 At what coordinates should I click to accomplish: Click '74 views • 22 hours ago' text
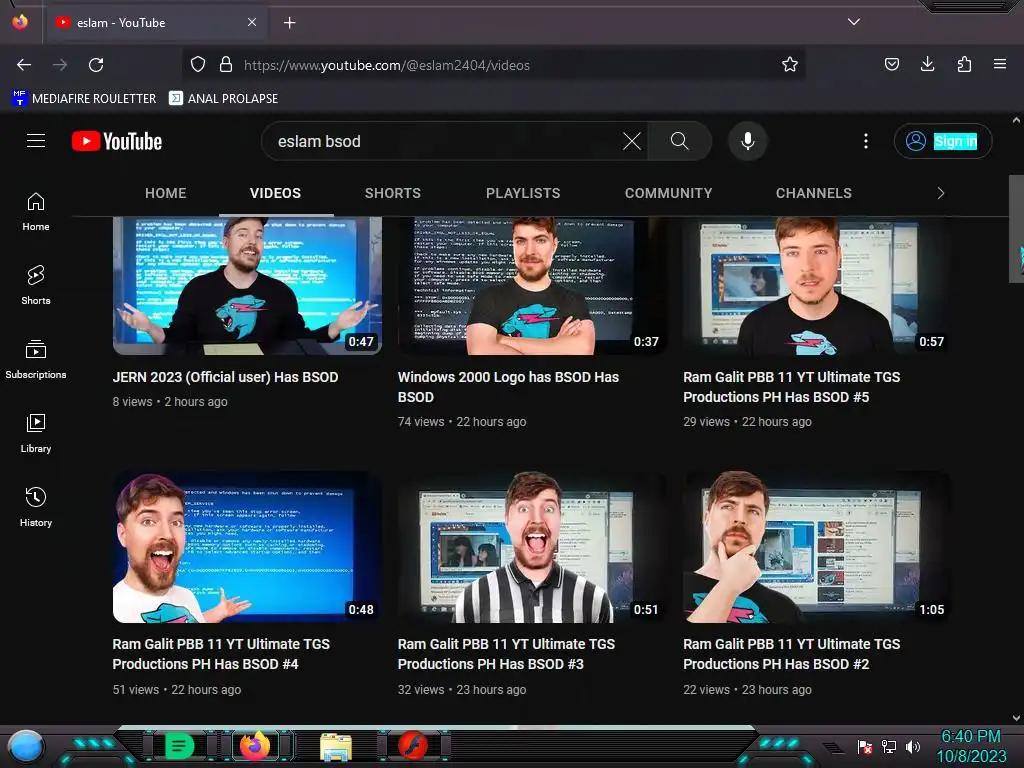pos(462,423)
